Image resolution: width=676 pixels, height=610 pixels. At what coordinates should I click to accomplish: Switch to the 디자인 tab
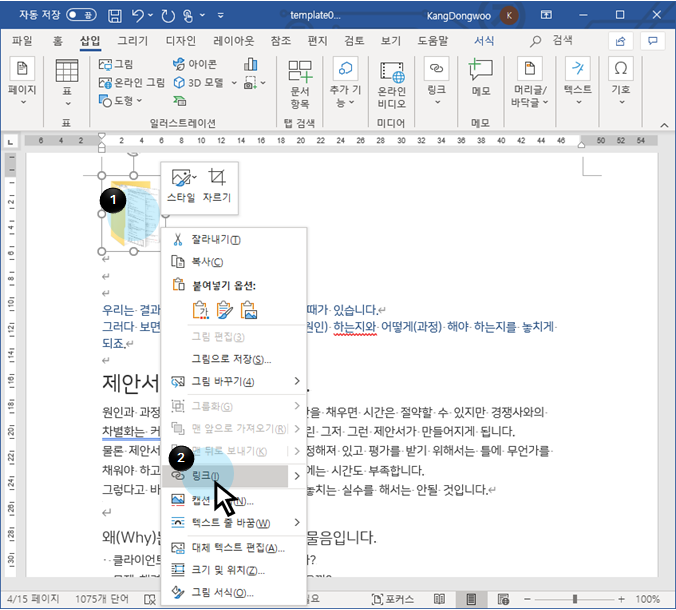pyautogui.click(x=181, y=41)
